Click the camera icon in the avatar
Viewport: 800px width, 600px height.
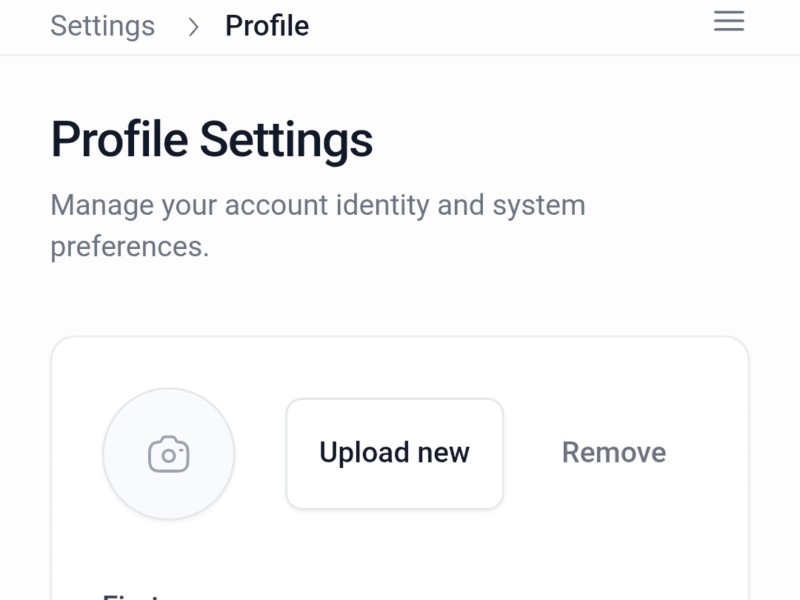click(169, 454)
